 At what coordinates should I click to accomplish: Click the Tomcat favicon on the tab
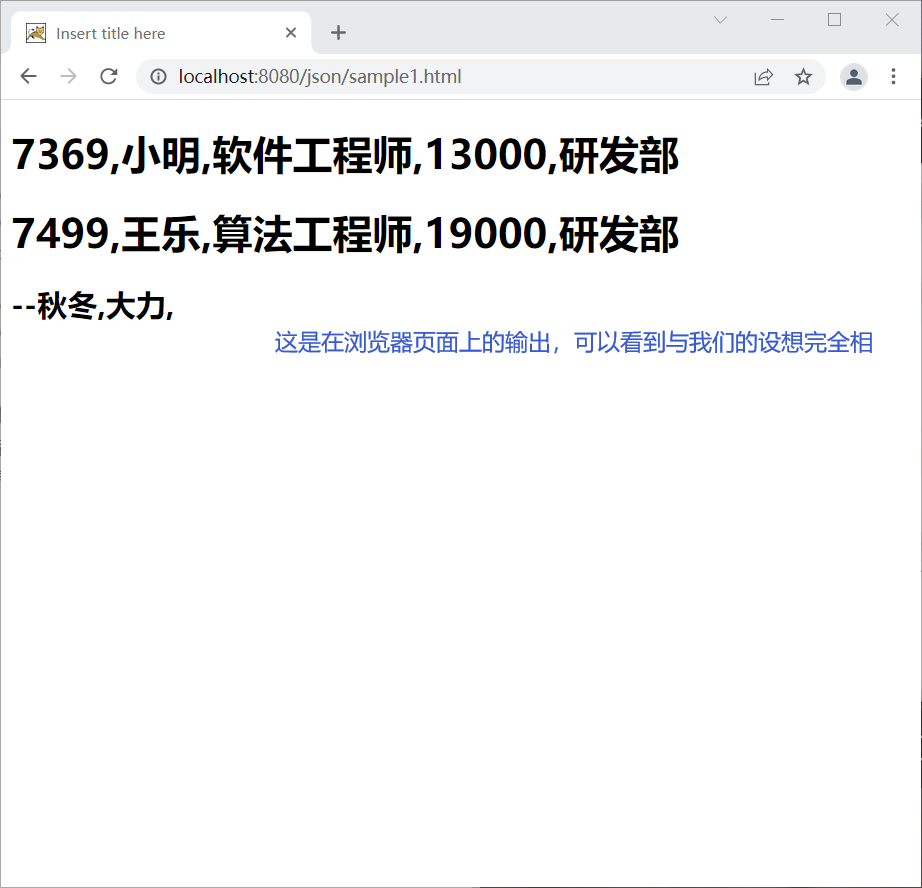click(36, 34)
